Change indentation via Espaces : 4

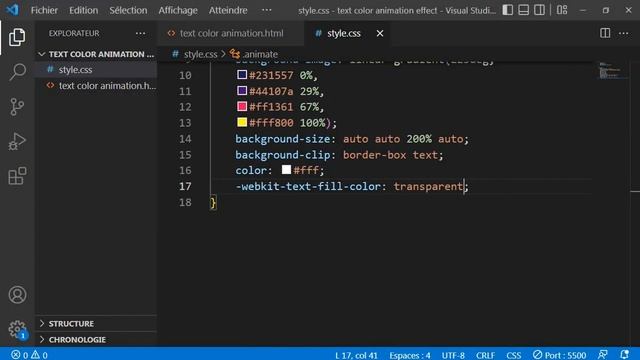click(410, 355)
